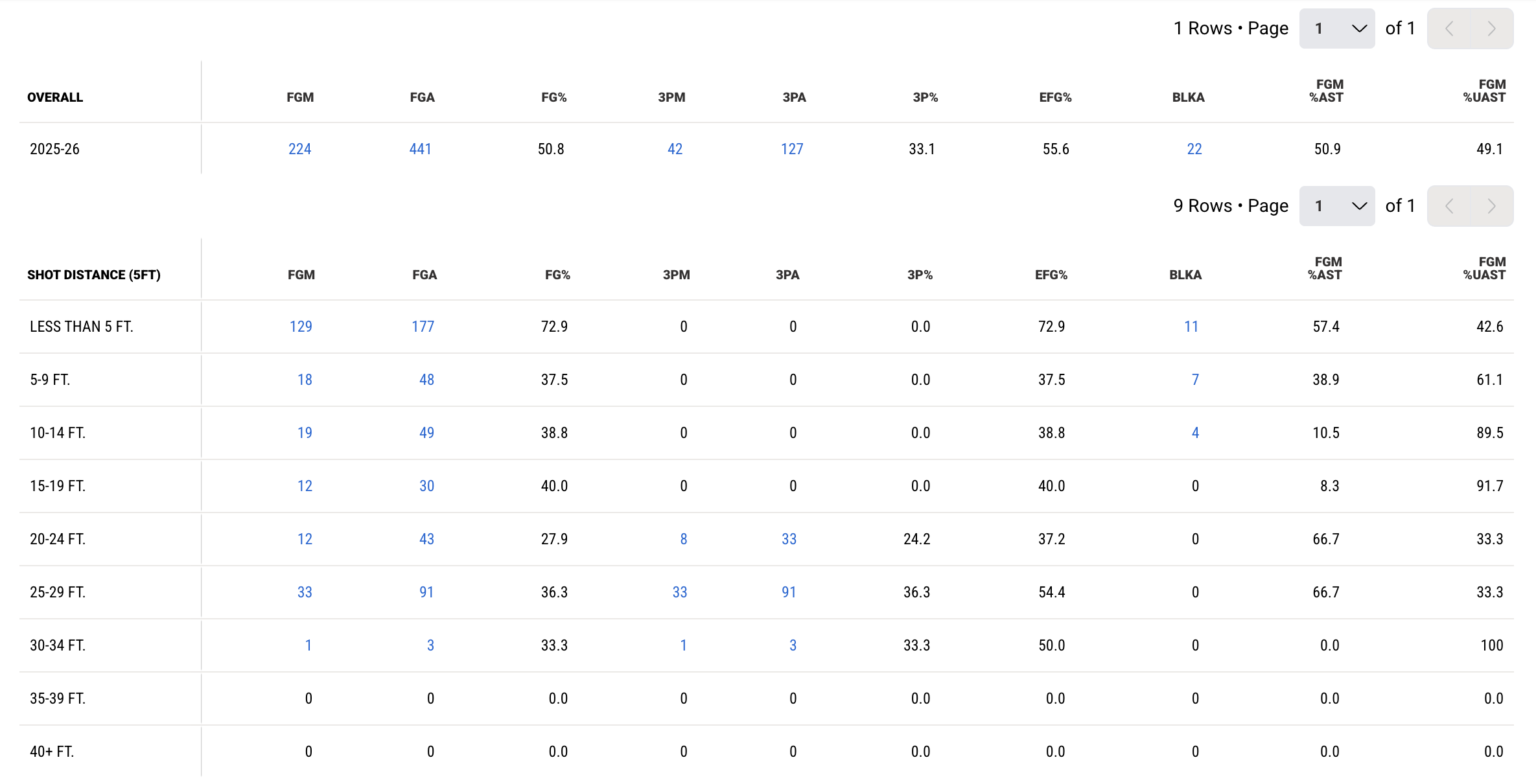The width and height of the screenshot is (1536, 784).
Task: Open the 441 overall FGA link
Action: (x=420, y=149)
